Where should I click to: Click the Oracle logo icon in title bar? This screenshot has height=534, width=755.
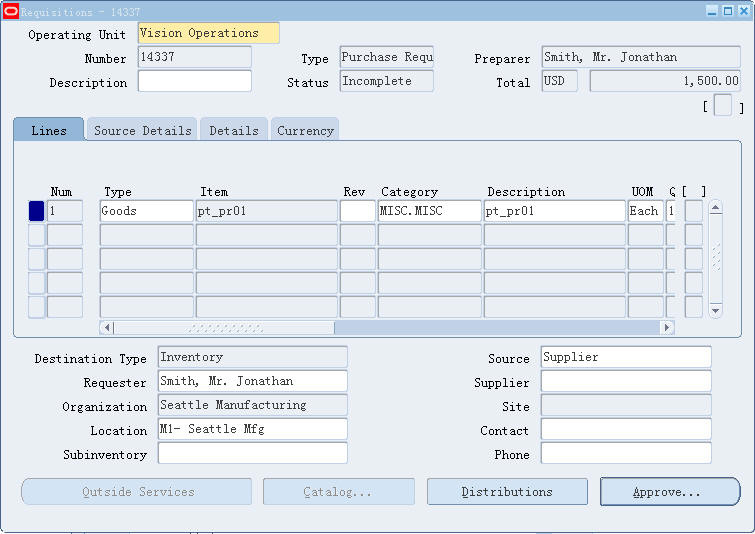(11, 12)
